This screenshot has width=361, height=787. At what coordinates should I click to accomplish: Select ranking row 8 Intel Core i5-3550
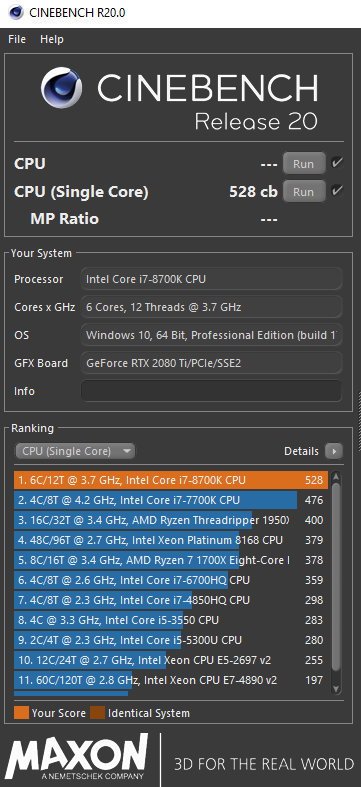pos(171,620)
